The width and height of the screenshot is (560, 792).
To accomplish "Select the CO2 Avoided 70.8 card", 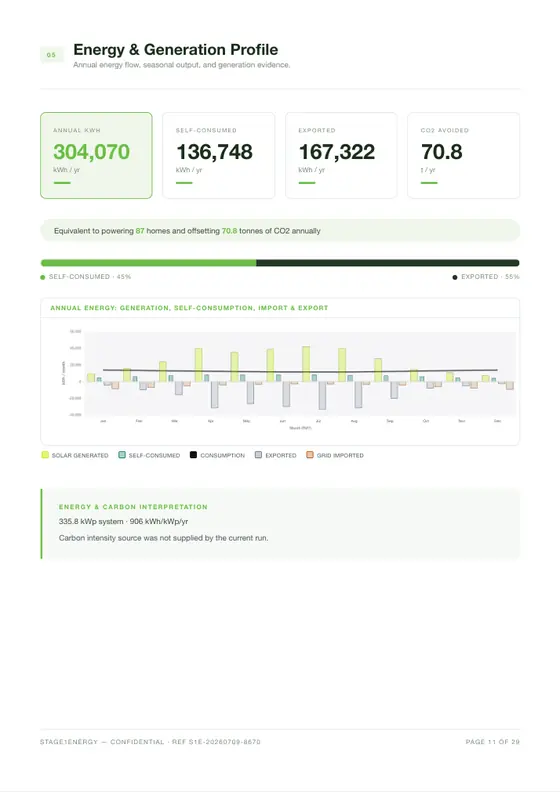I will [x=464, y=156].
